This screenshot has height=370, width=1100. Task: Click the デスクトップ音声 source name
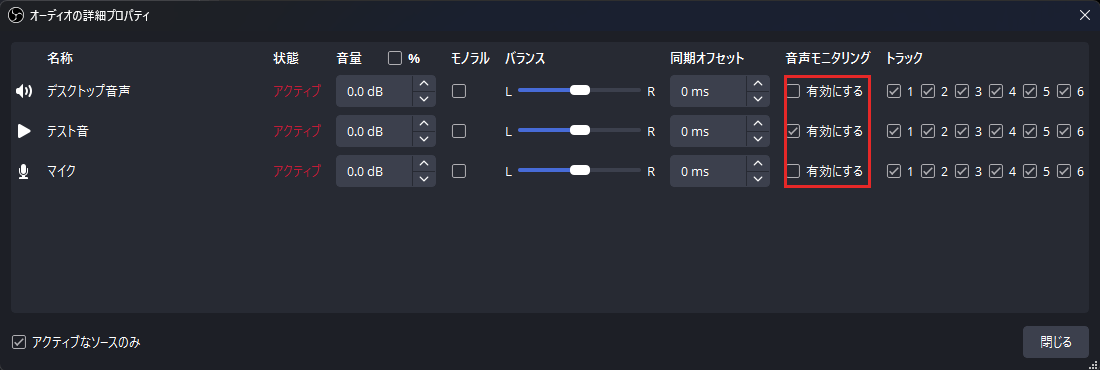(88, 91)
